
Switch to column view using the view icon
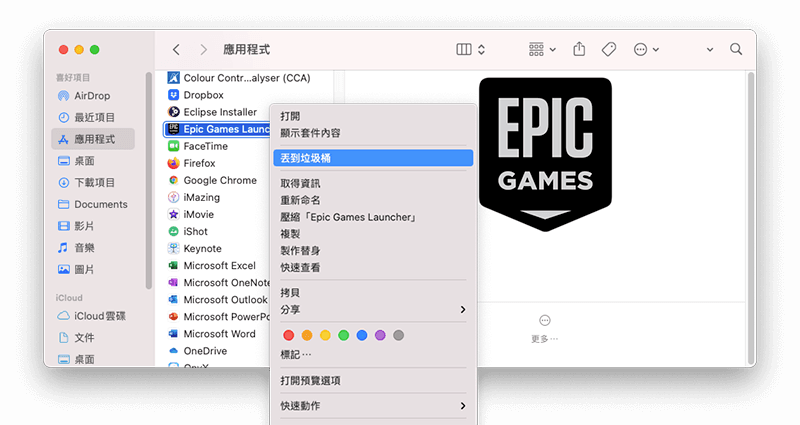point(464,49)
